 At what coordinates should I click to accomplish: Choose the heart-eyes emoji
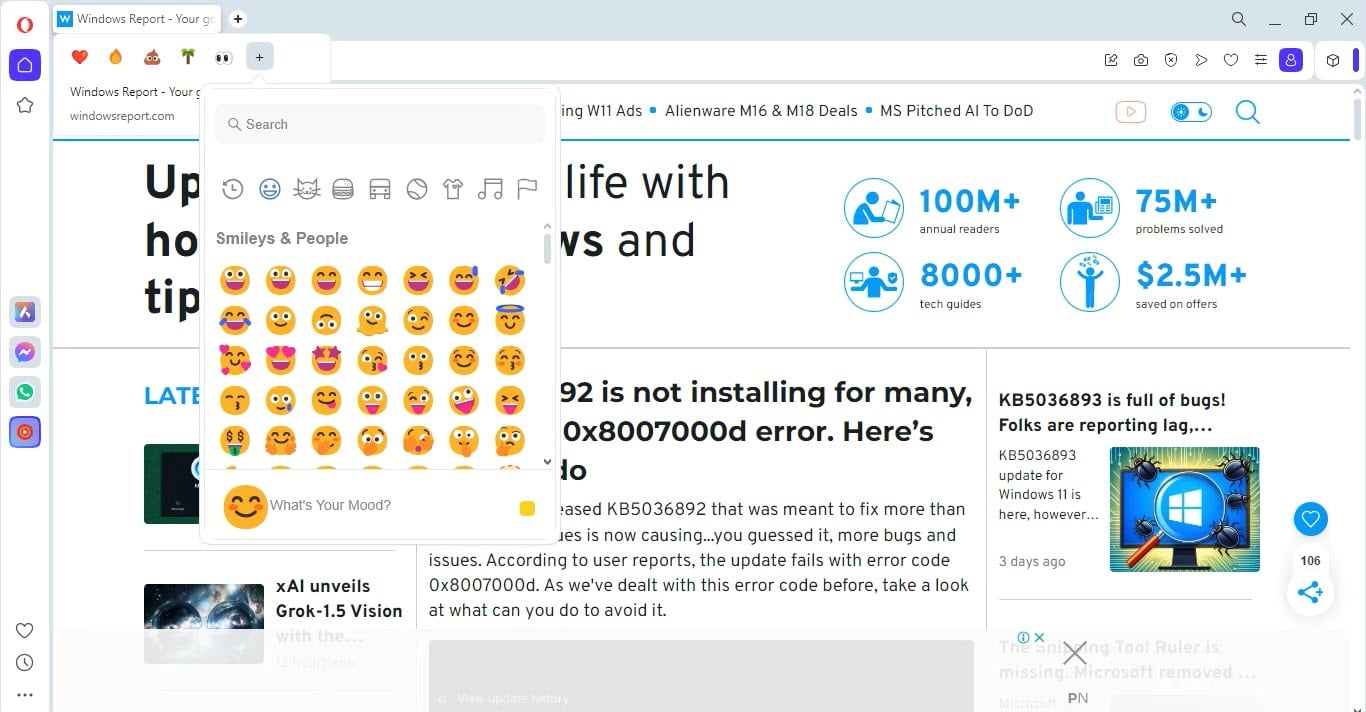(x=281, y=360)
